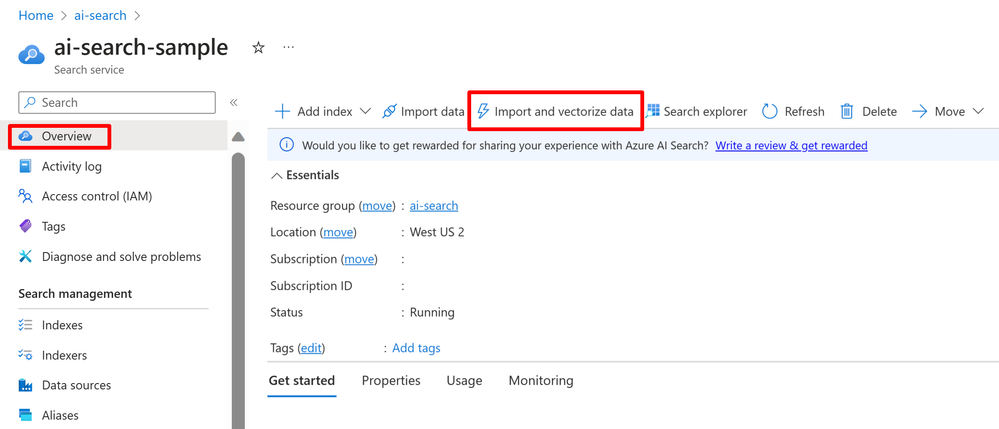Click the Indexers icon in sidebar
Screen dimensions: 999x429
coord(25,355)
